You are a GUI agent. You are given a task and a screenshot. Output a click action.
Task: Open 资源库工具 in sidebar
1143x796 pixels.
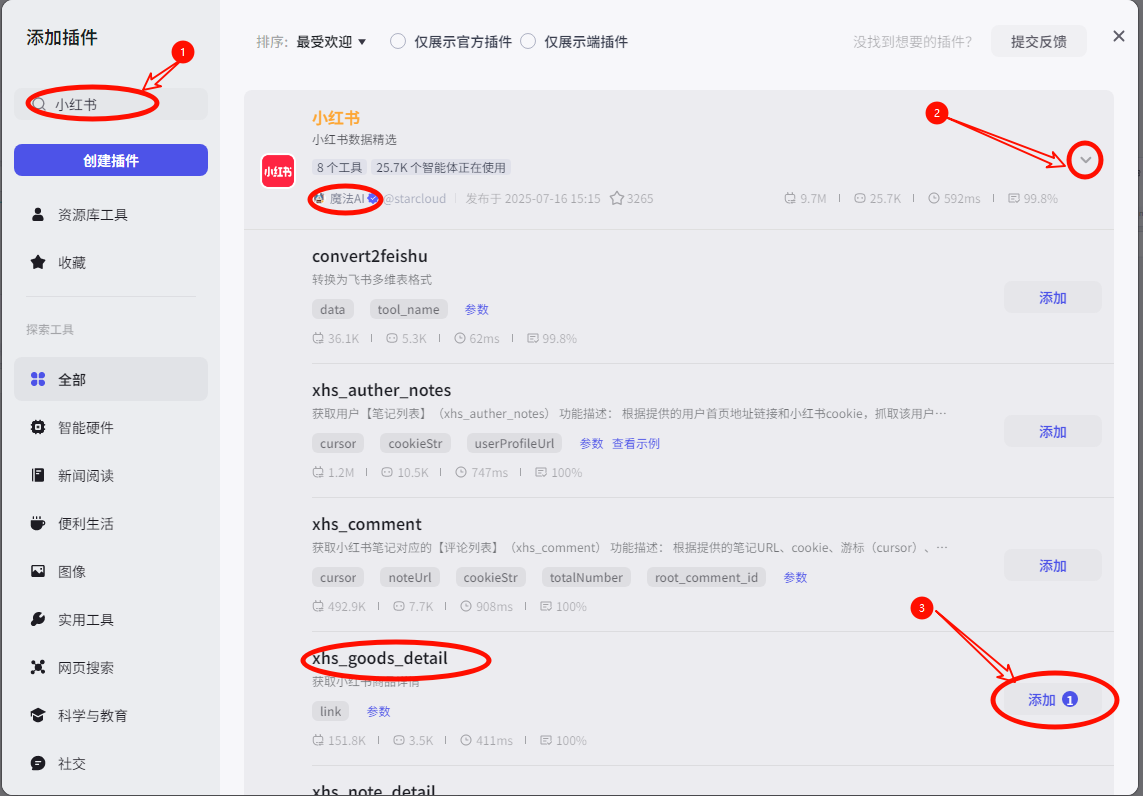point(92,215)
